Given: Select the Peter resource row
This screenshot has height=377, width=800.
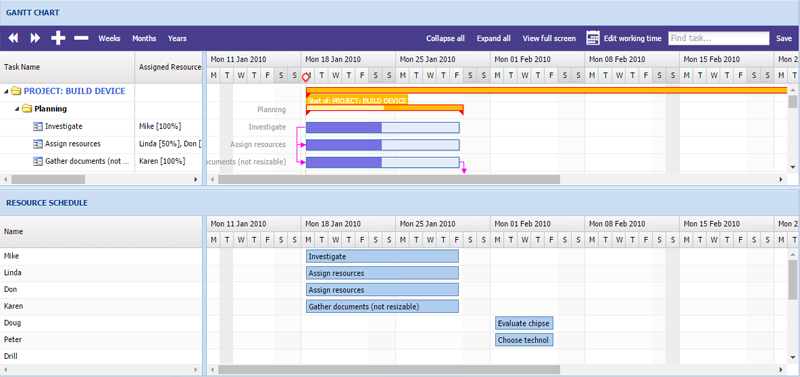Looking at the screenshot, I should 101,340.
